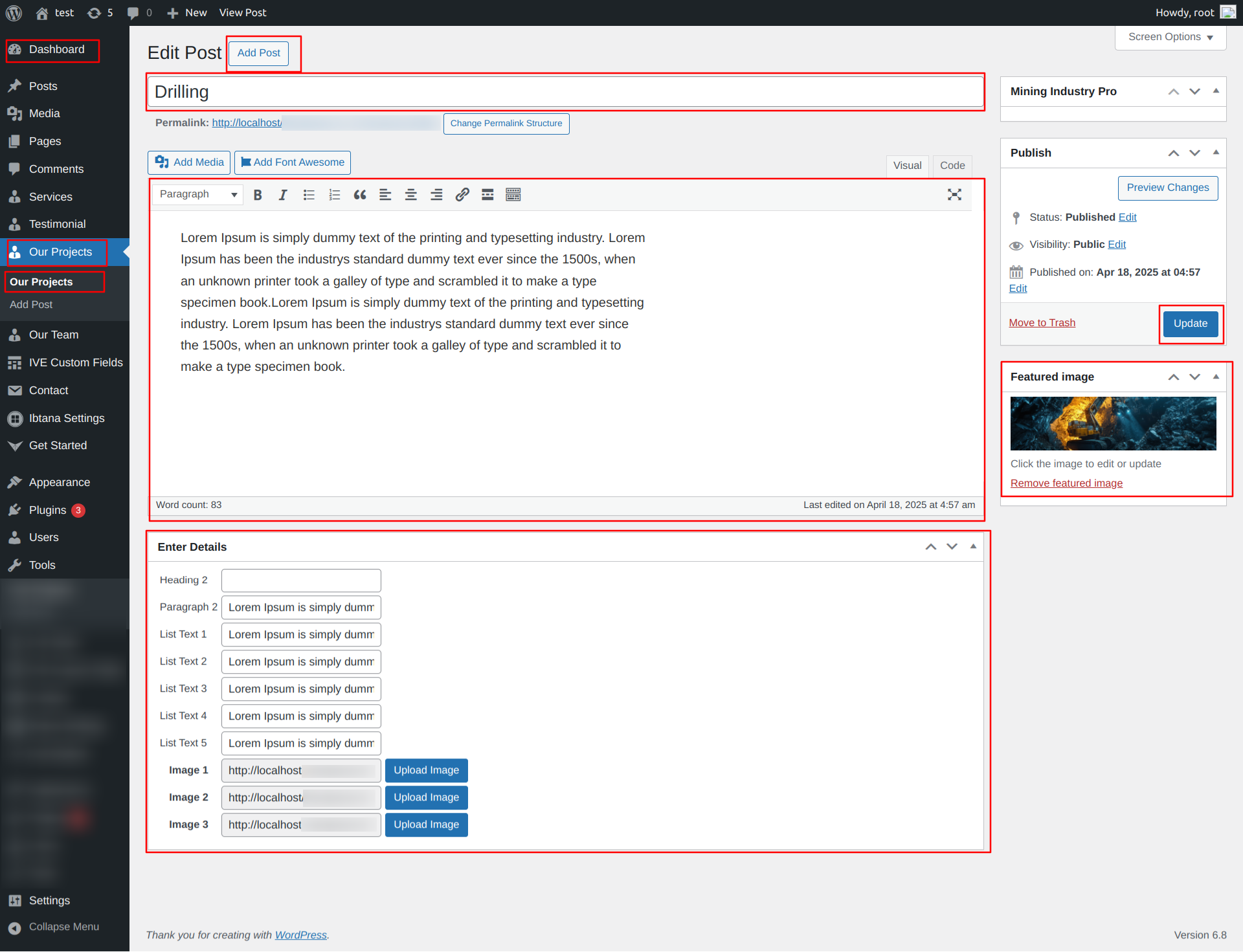Click the Heading 2 input field

click(301, 581)
